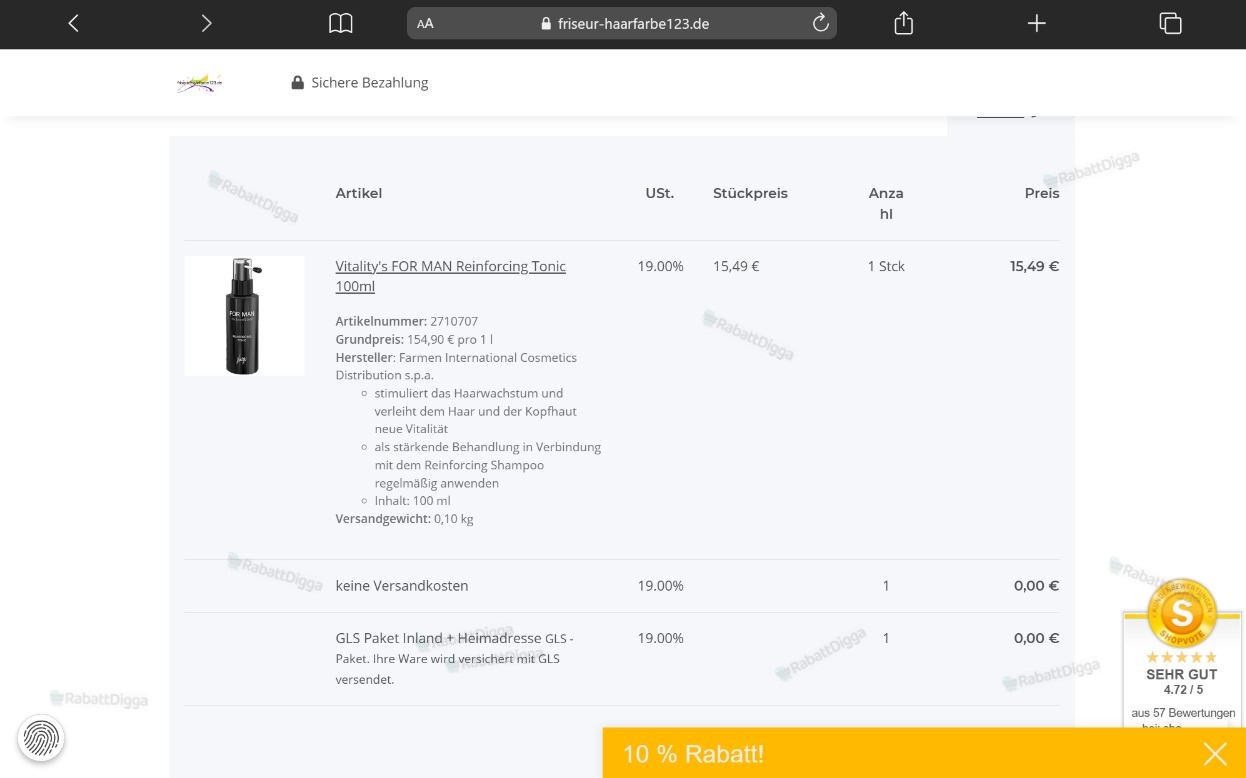Click the address bar friseur-haarfarbe123.de

click(x=622, y=24)
